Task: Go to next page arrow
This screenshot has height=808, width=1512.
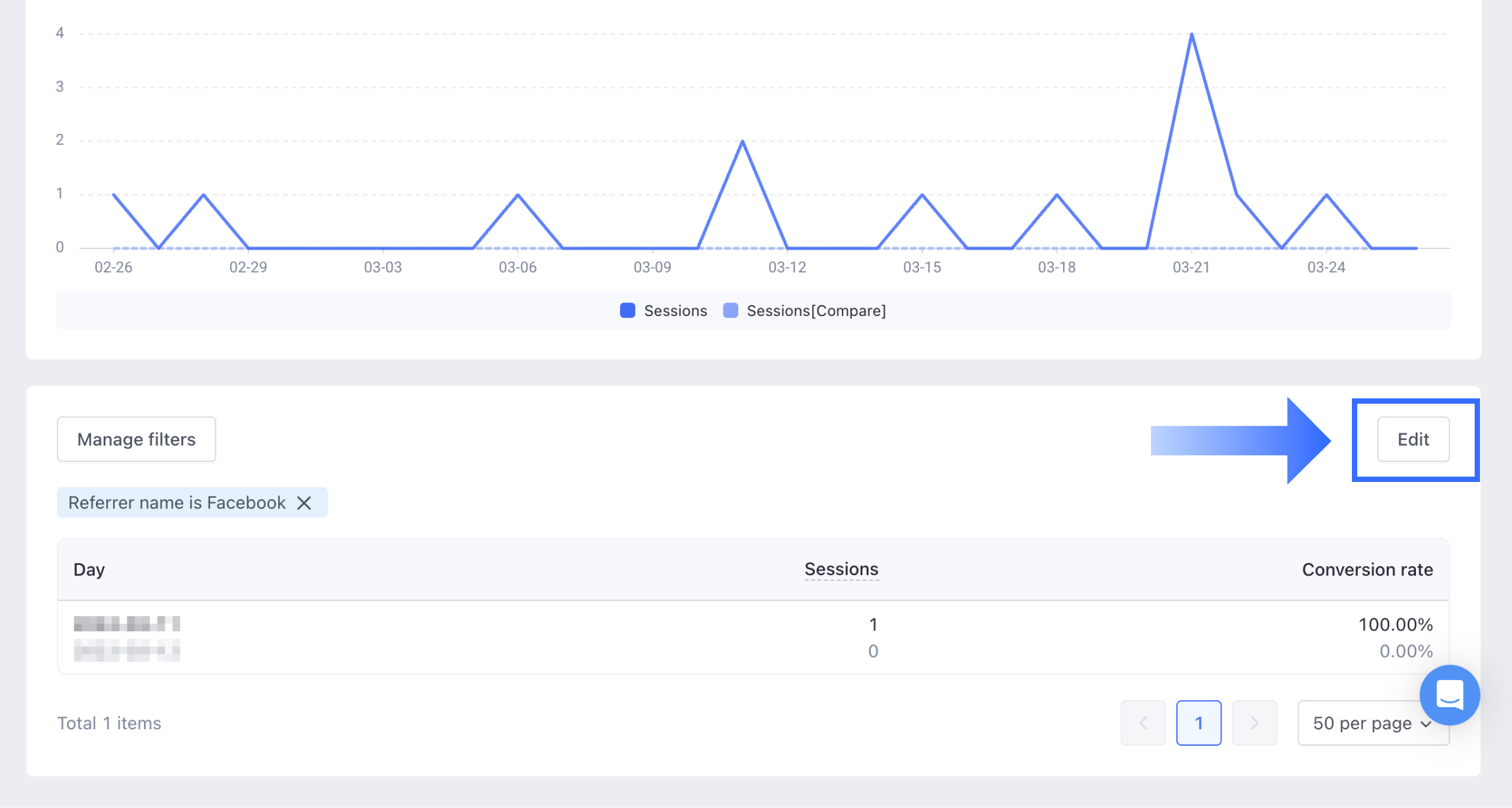Action: pos(1254,723)
